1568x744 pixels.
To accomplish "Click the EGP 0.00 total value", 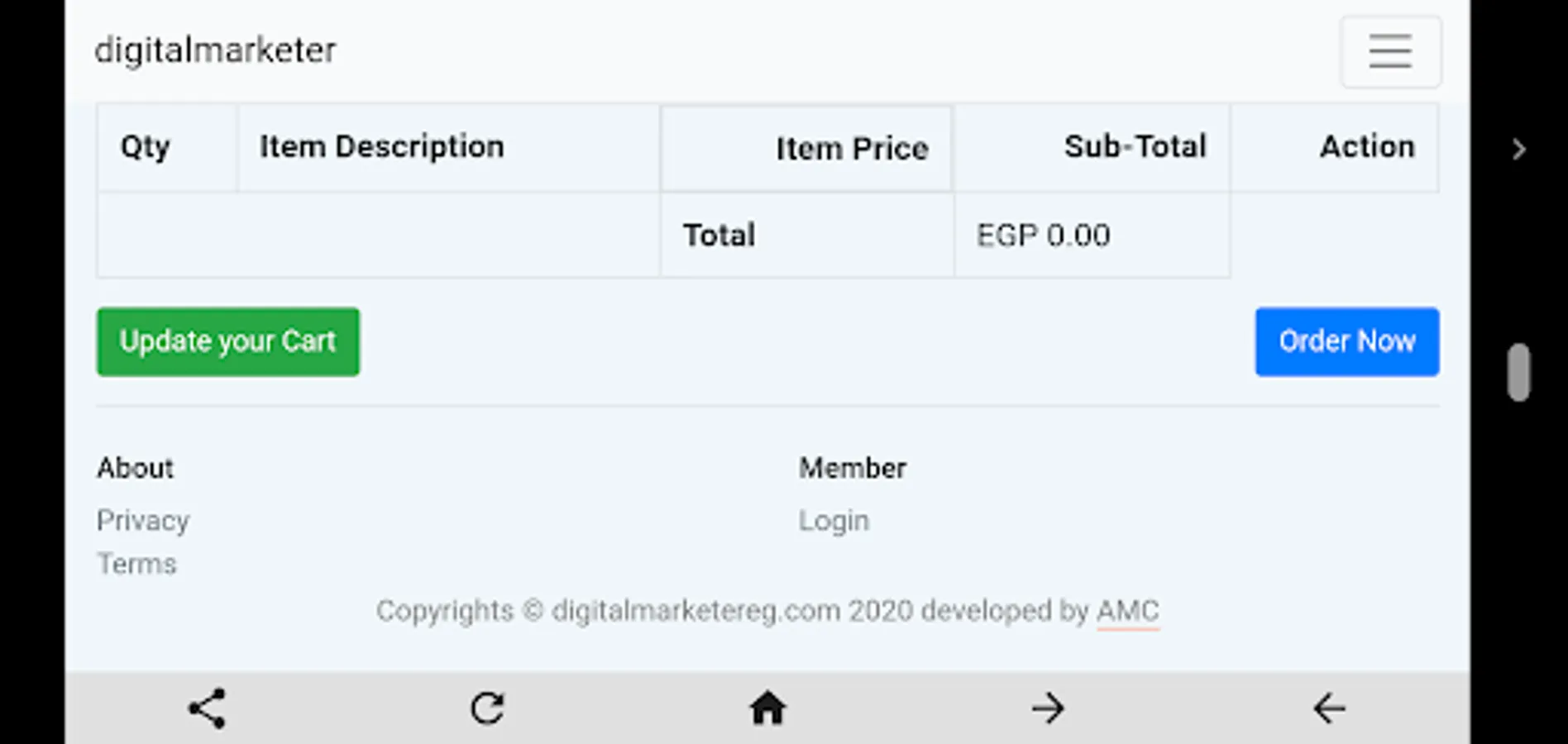I will [x=1043, y=236].
